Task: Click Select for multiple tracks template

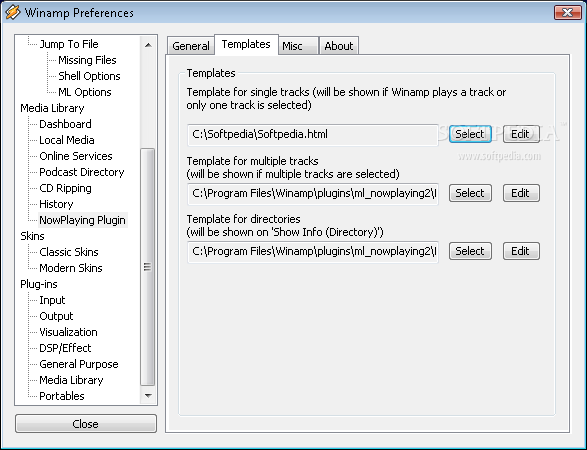Action: point(470,193)
